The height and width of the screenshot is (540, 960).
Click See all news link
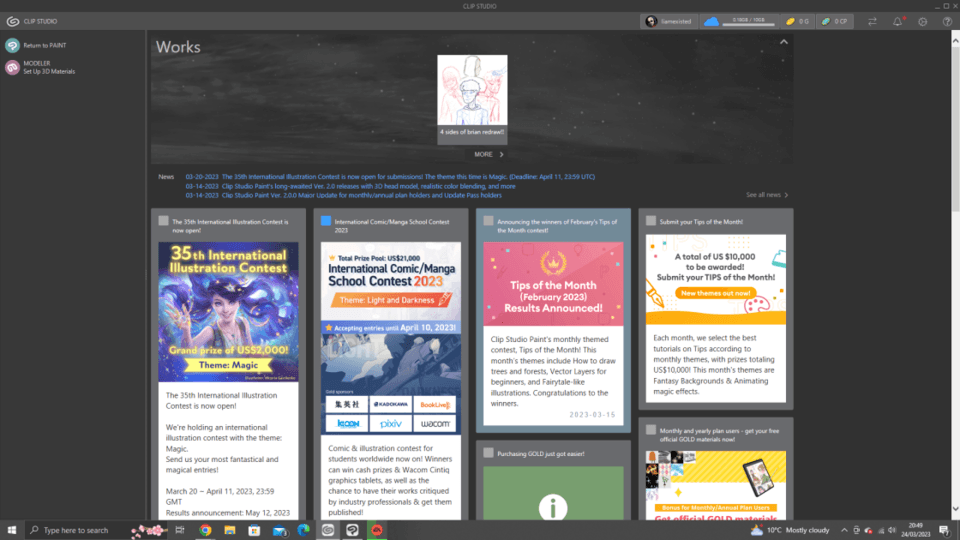[x=767, y=195]
